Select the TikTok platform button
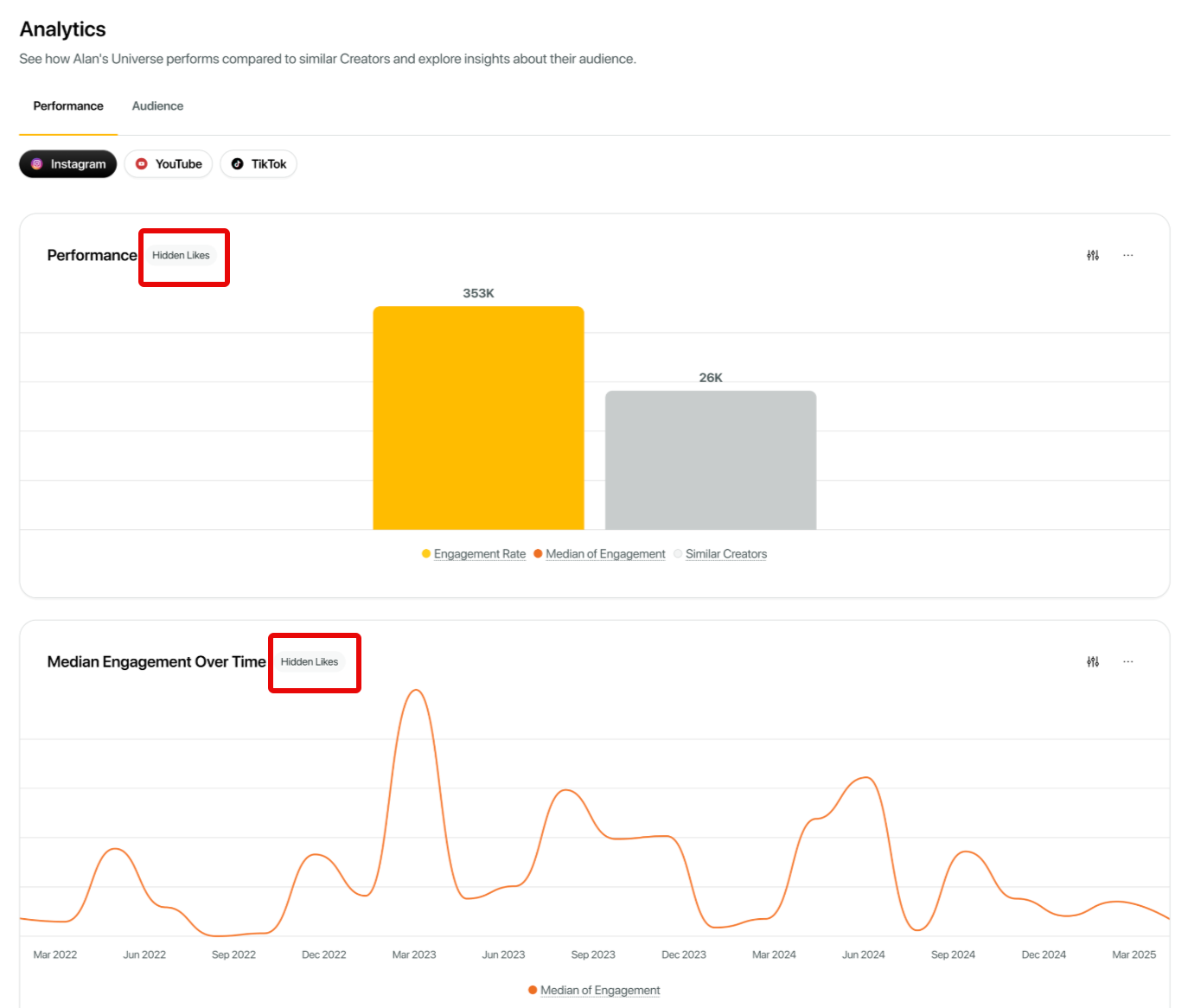The height and width of the screenshot is (1008, 1188). 259,164
